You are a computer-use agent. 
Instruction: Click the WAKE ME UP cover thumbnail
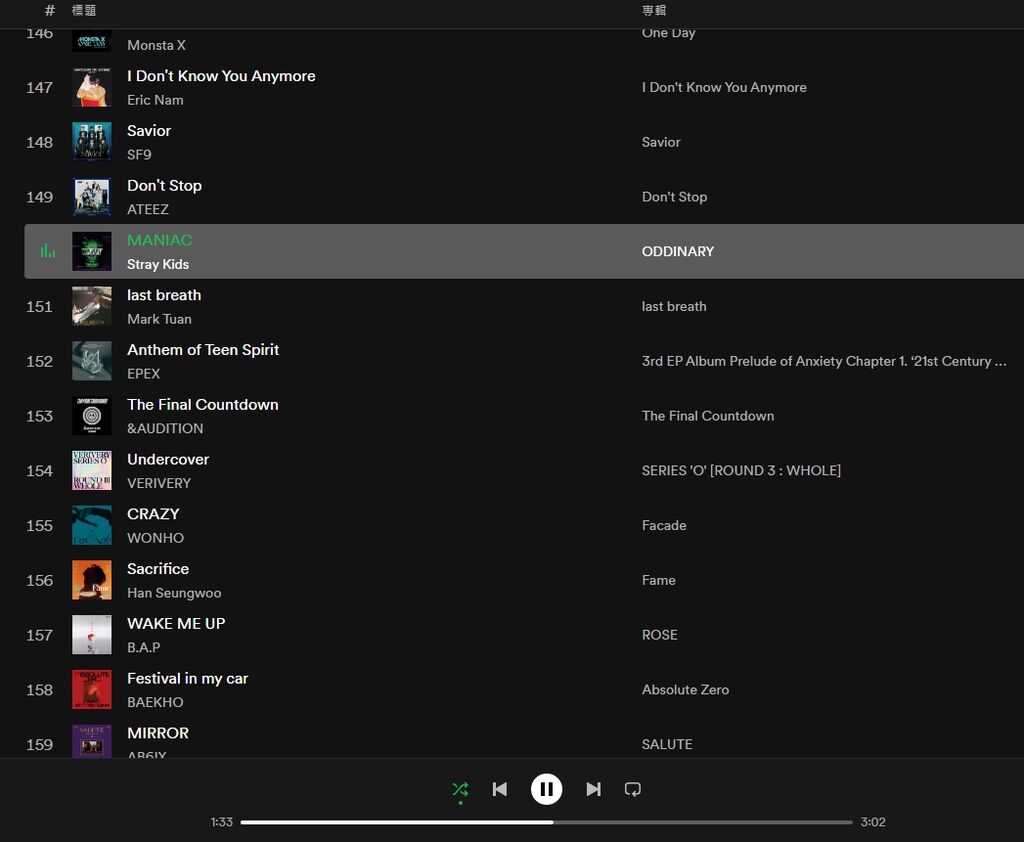(91, 635)
